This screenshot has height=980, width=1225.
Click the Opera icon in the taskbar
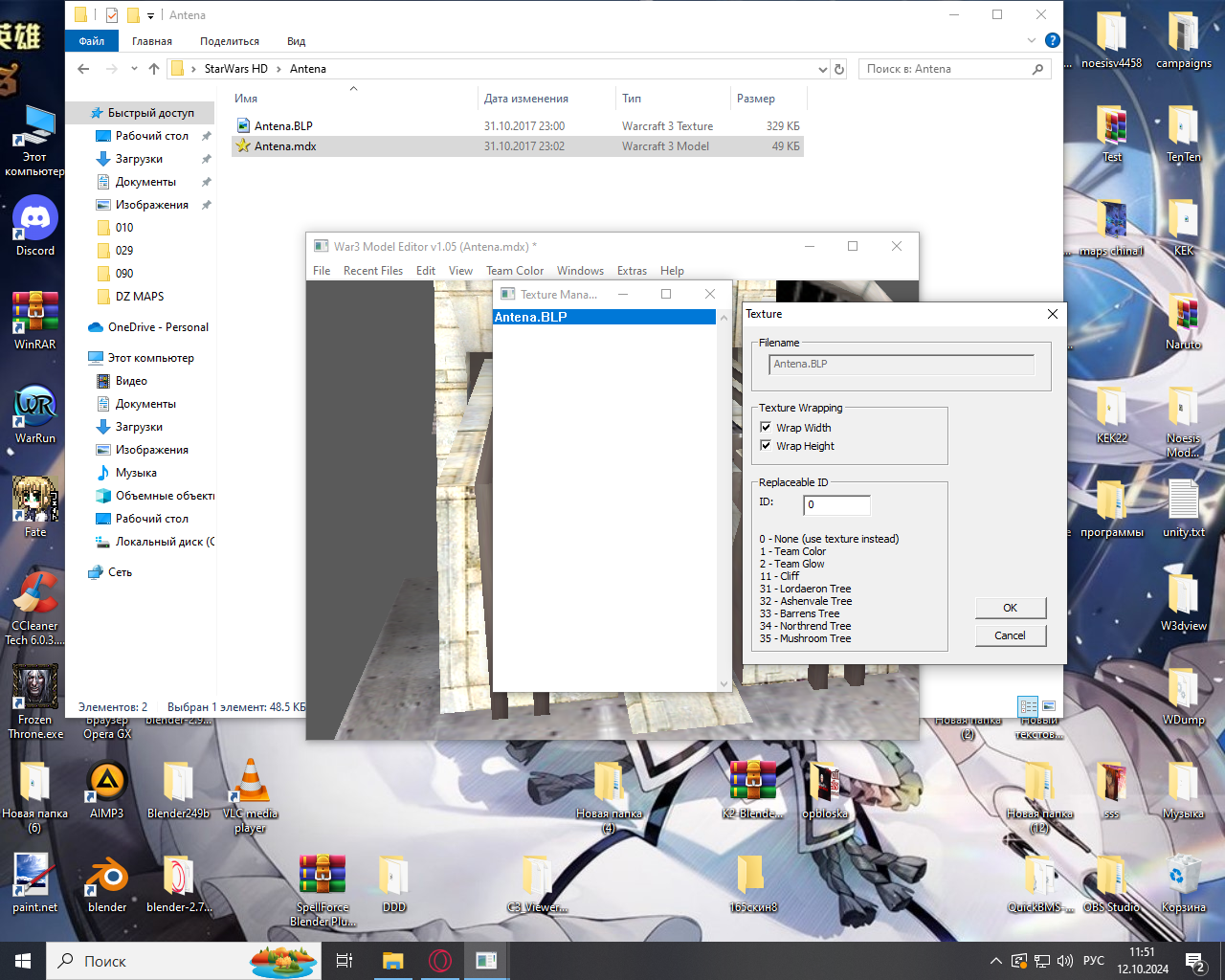[x=440, y=961]
